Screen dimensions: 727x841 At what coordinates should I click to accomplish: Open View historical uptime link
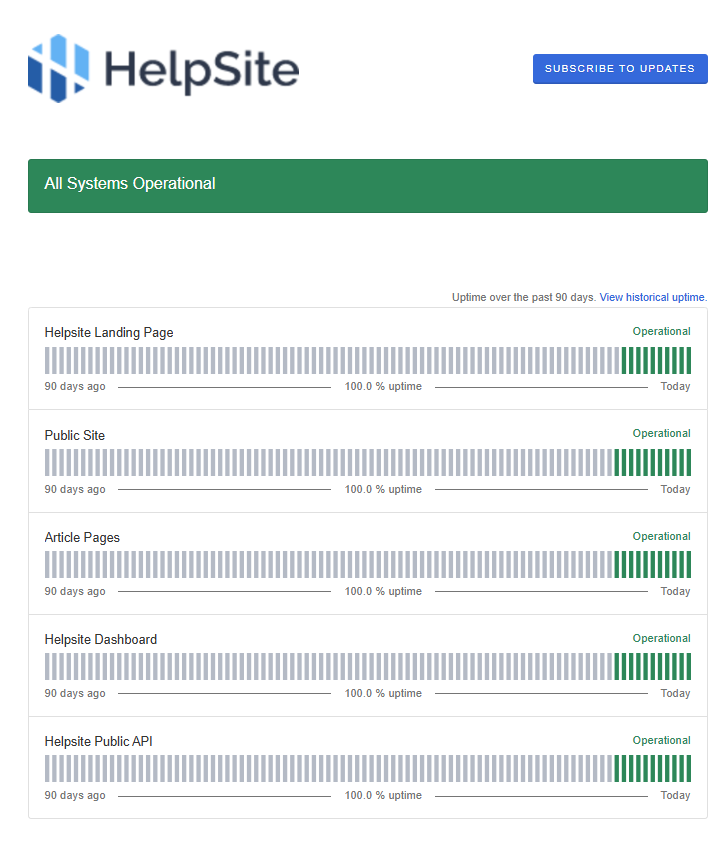click(x=653, y=297)
